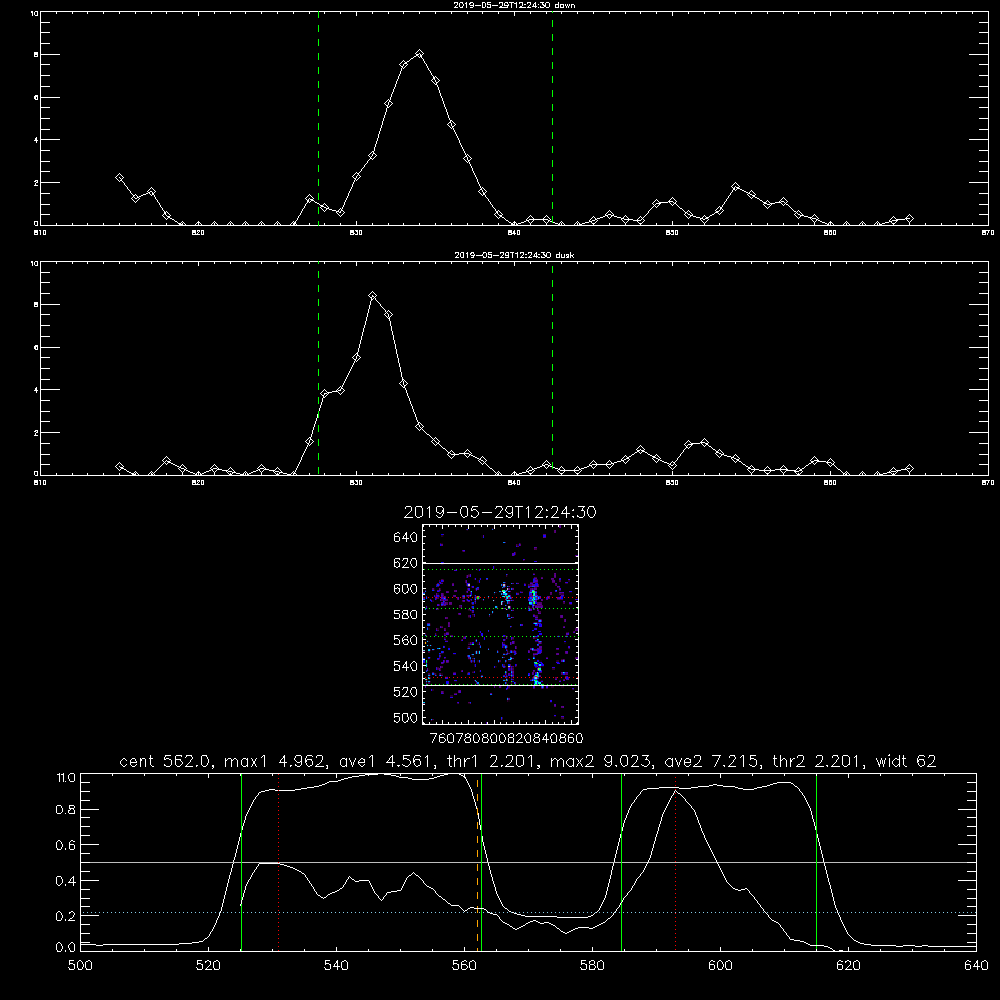Image resolution: width=1000 pixels, height=1000 pixels.
Task: Select the timestamp title above the spectral image
Action: (x=499, y=512)
